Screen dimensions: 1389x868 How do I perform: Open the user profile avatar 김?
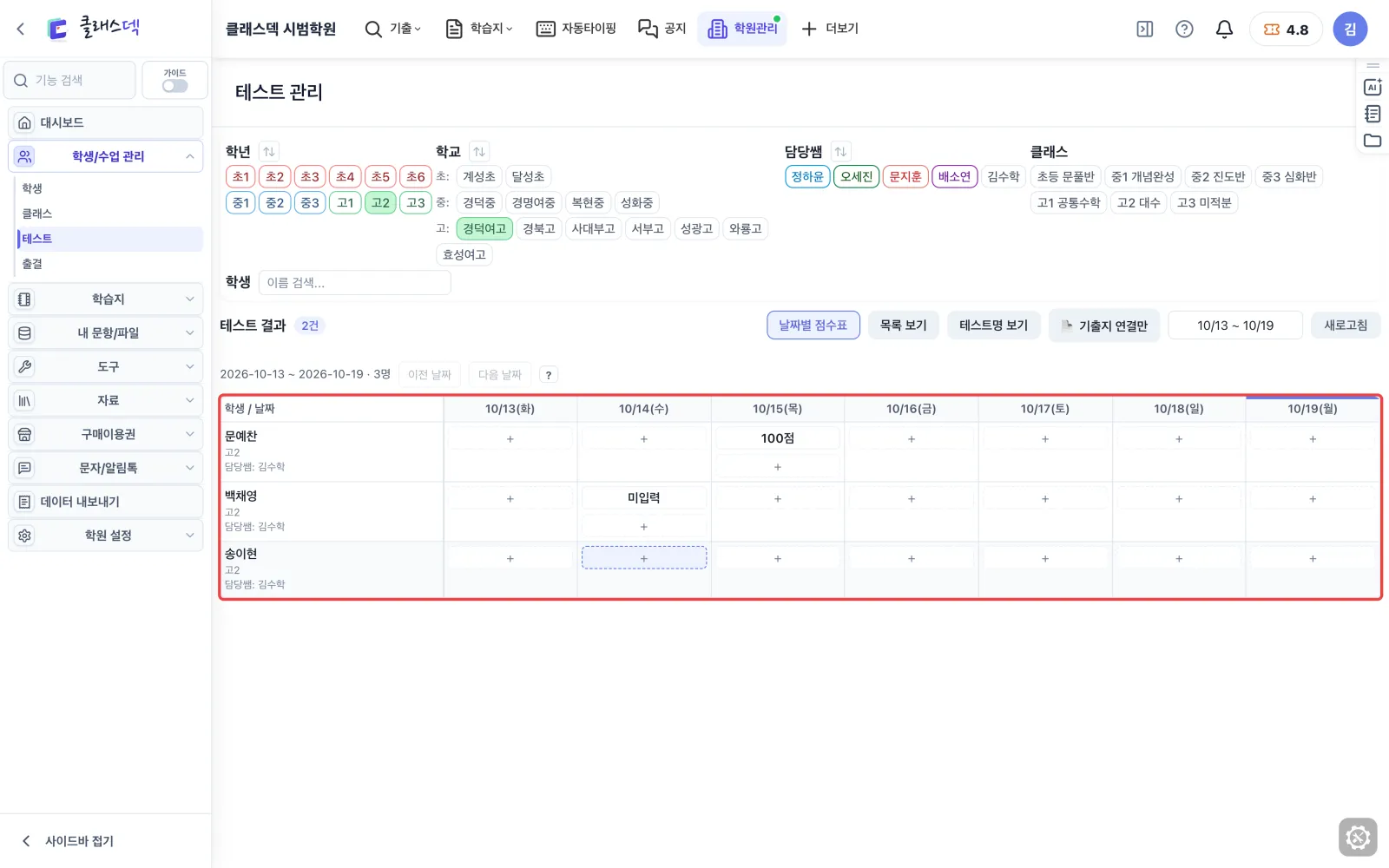point(1350,29)
